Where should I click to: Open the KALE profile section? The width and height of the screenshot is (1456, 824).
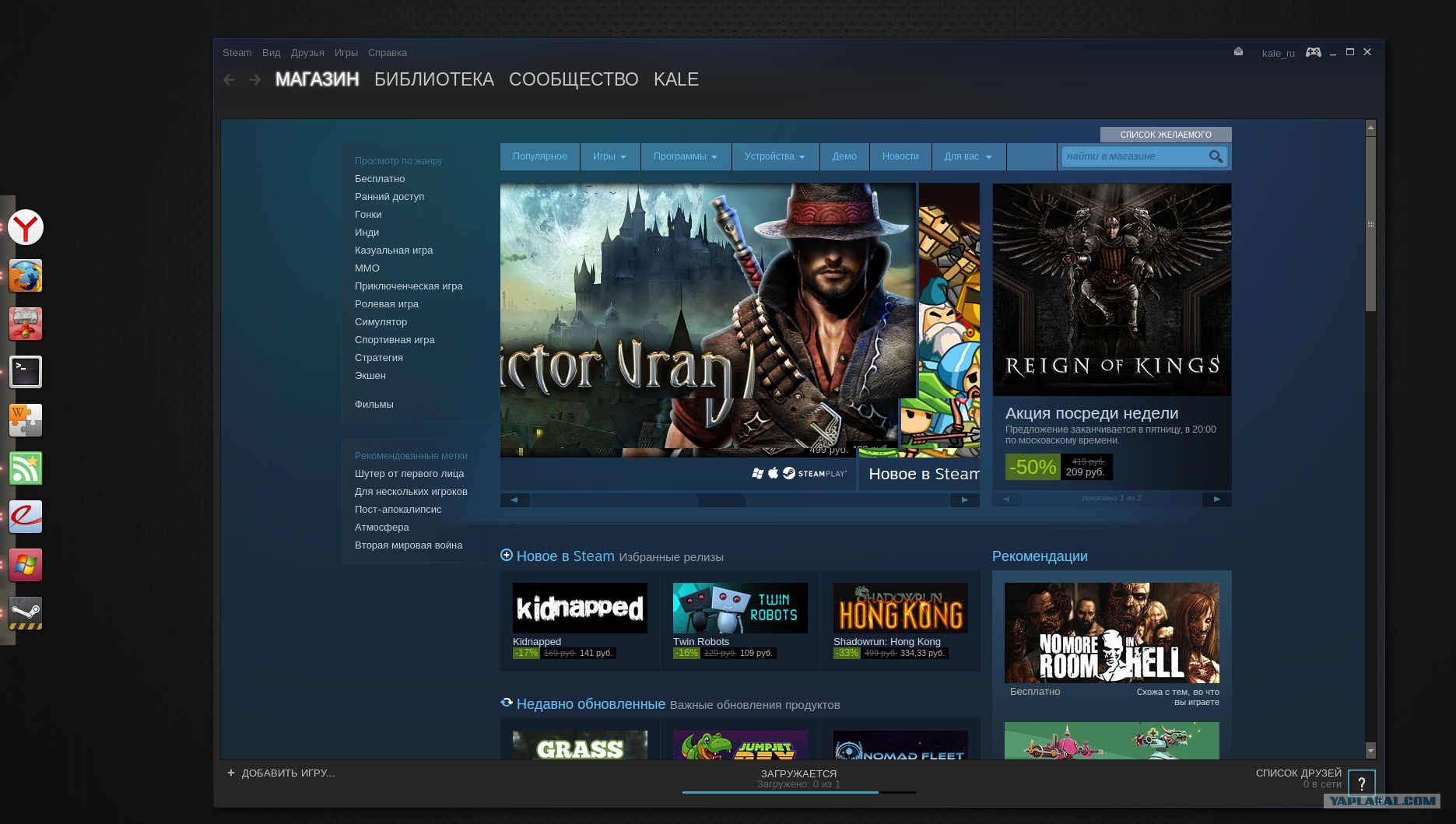click(676, 79)
